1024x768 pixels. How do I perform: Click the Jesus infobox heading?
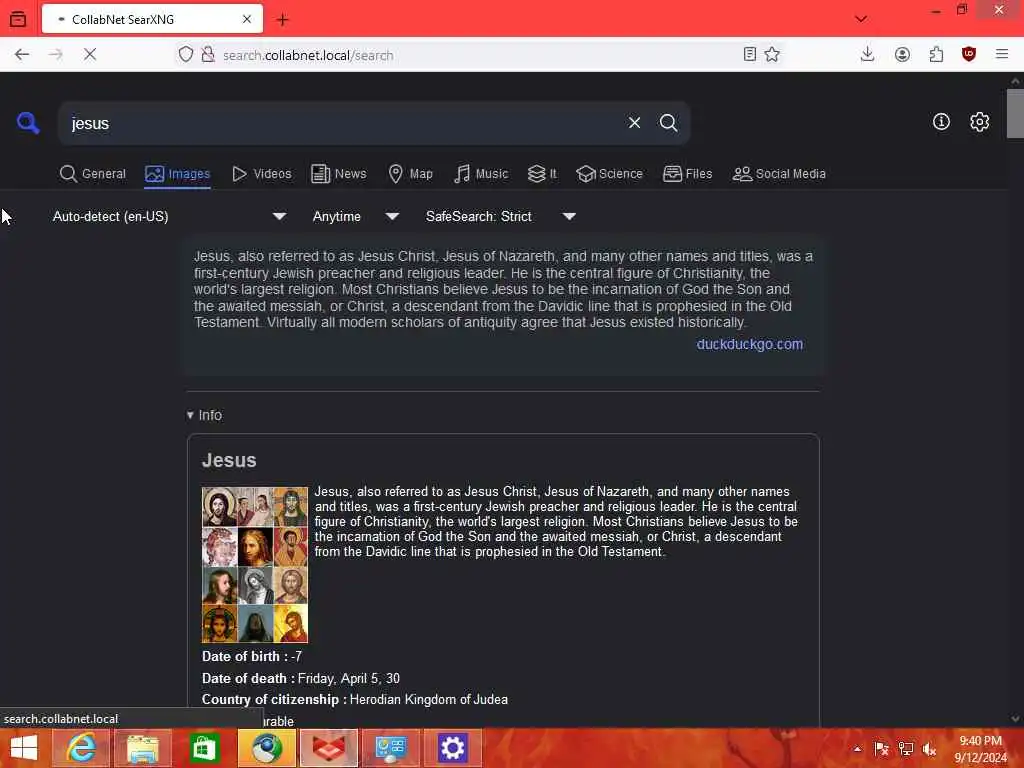[229, 460]
